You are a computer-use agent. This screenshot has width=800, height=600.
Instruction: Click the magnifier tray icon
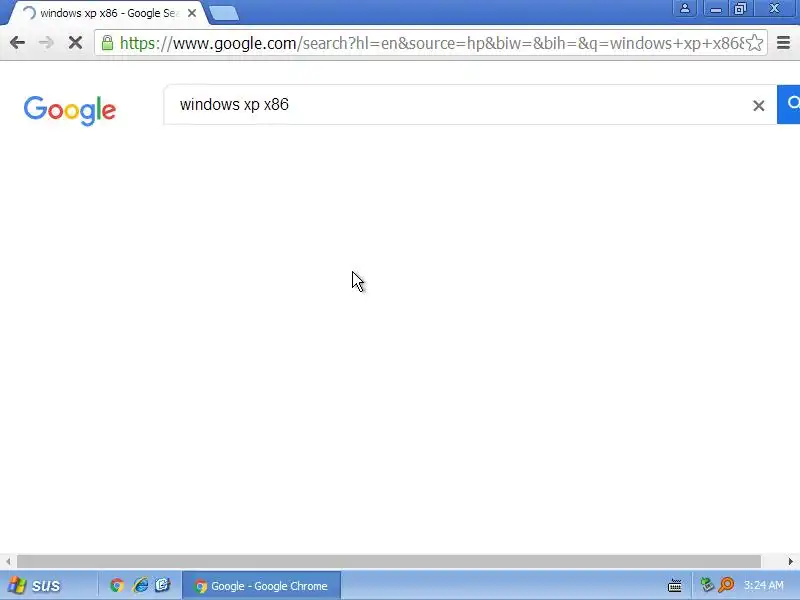[x=726, y=585]
